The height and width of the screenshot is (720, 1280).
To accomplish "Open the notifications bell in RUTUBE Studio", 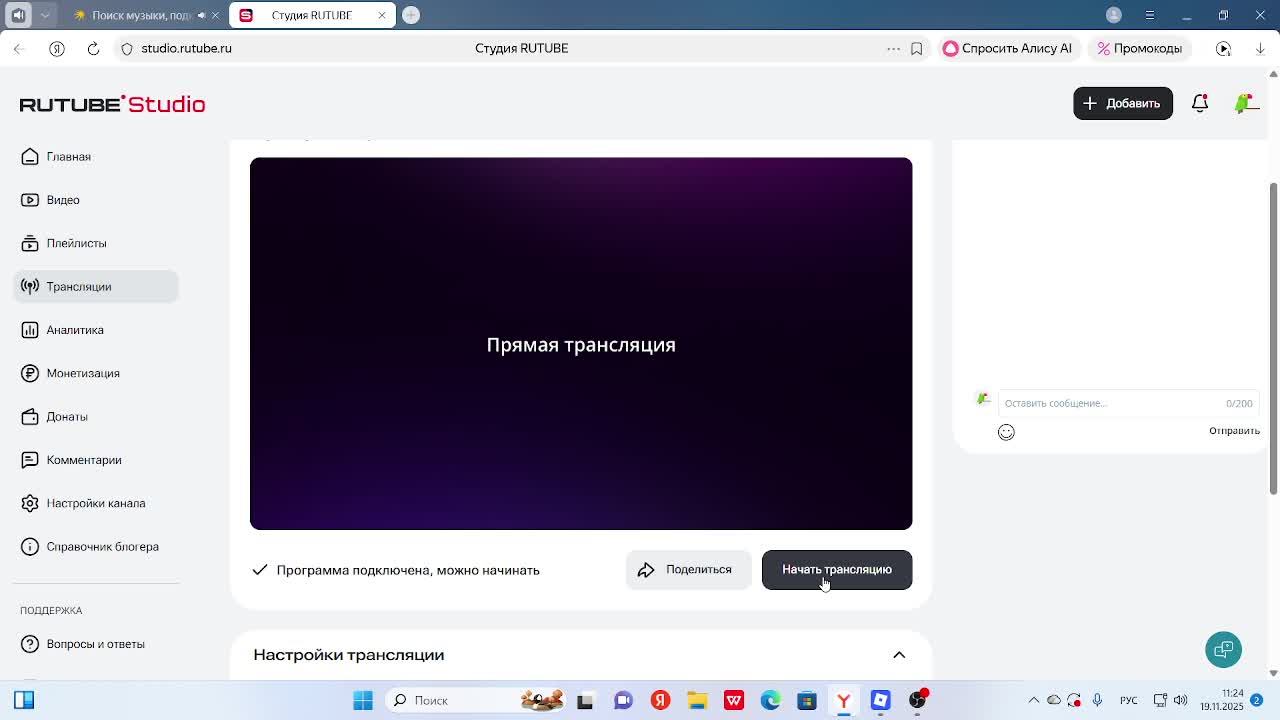I will point(1200,103).
